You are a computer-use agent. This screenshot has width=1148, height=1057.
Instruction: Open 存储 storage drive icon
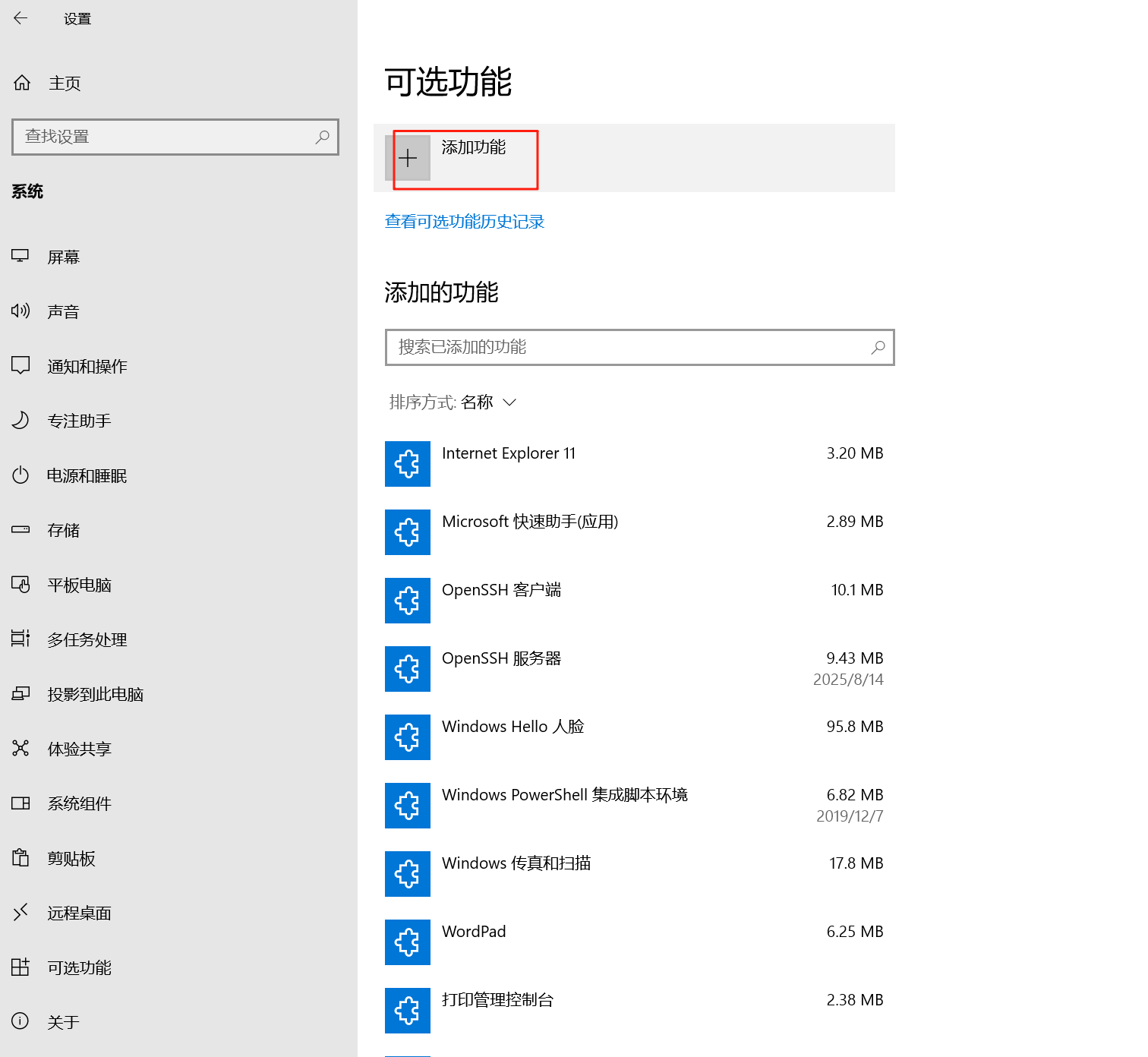20,529
